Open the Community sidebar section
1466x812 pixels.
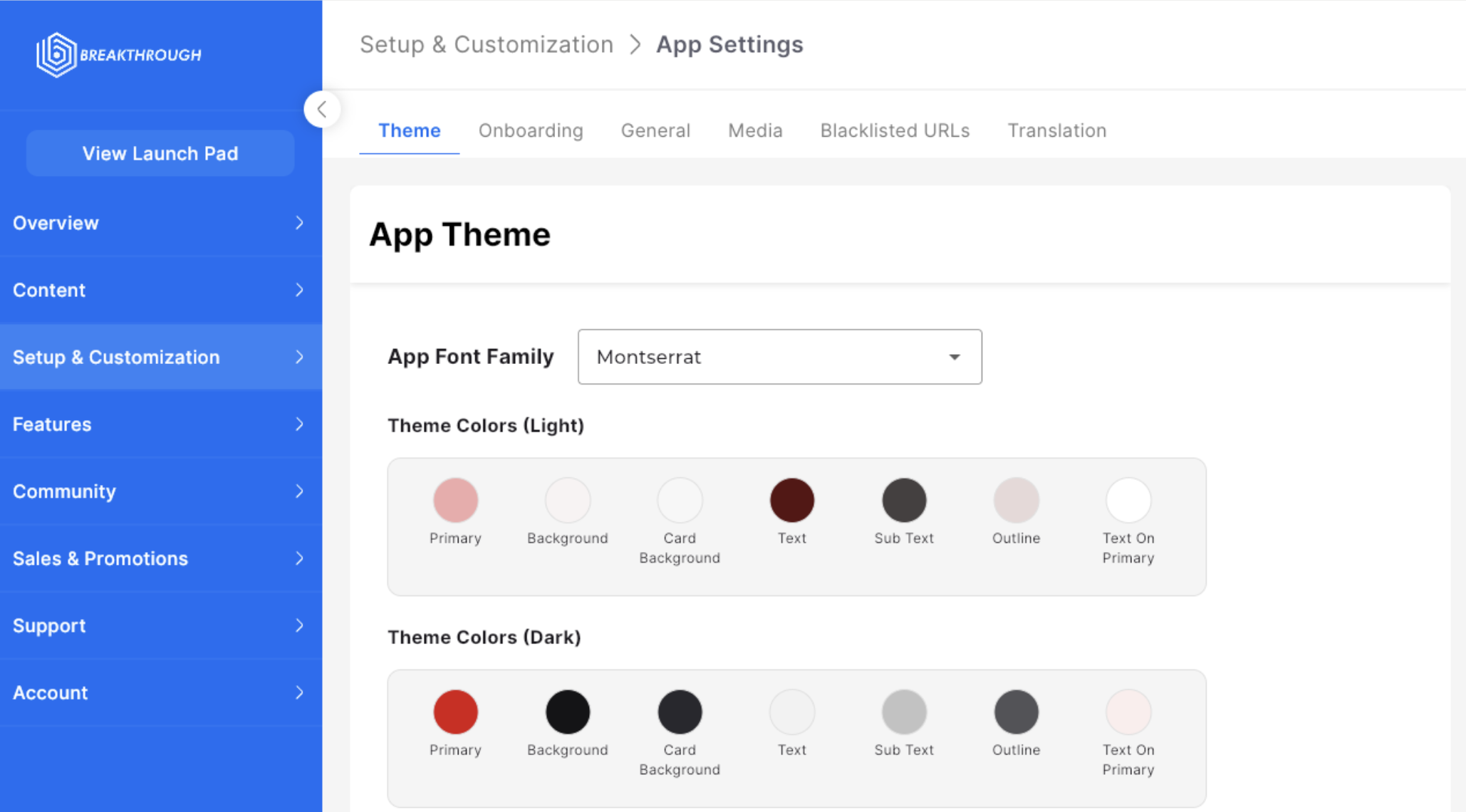coord(160,491)
